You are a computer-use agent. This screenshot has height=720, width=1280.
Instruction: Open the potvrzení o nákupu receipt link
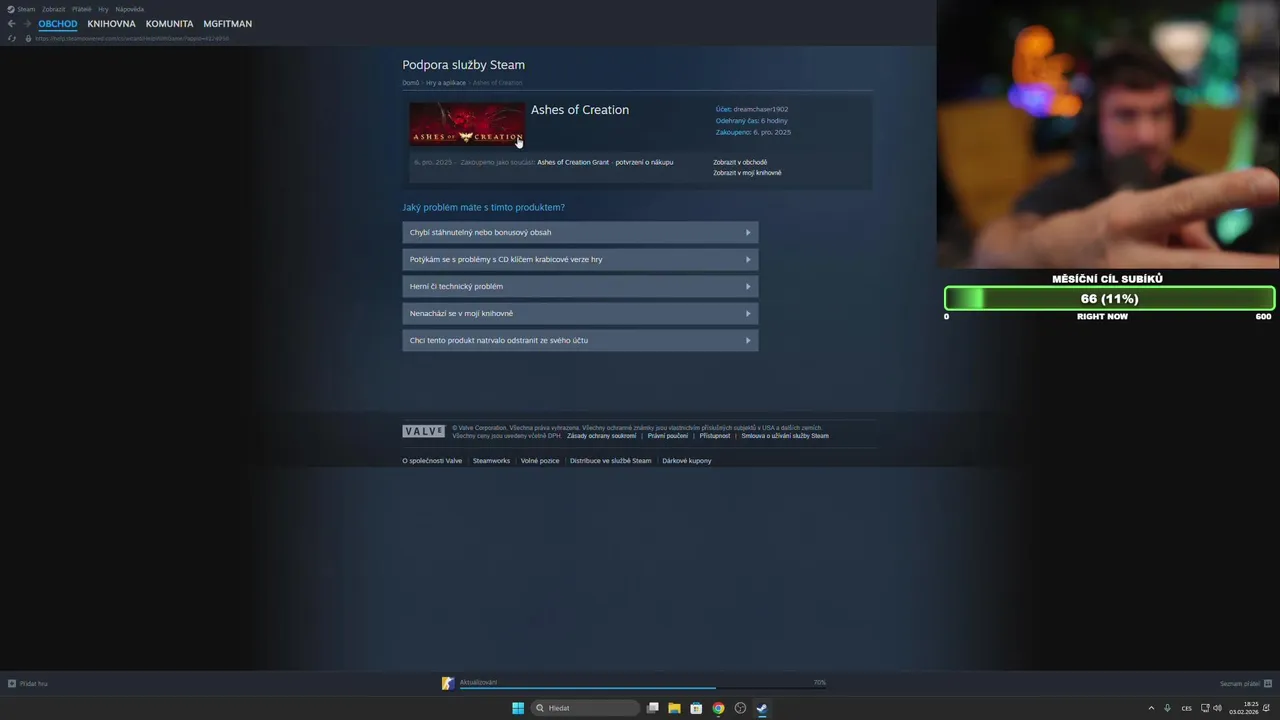coord(644,162)
